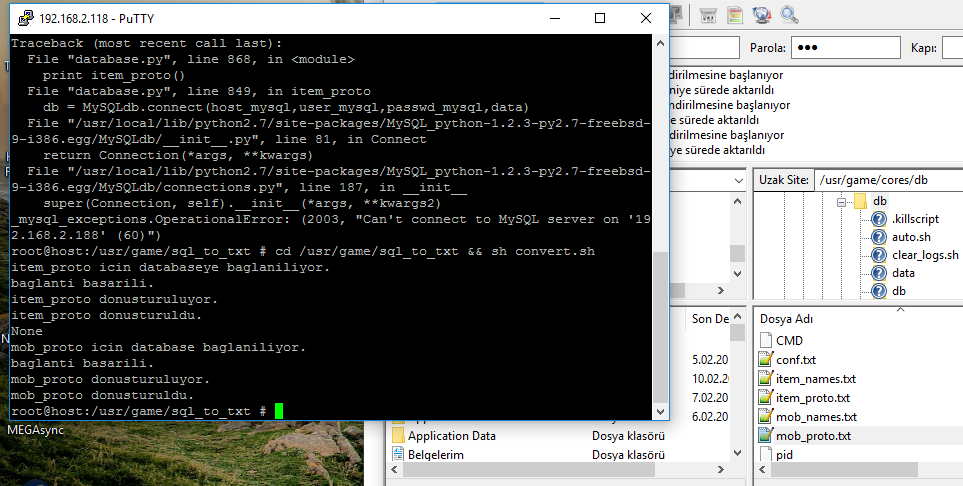Click blank file icon beside CMD
Image resolution: width=963 pixels, height=486 pixels.
tap(765, 340)
